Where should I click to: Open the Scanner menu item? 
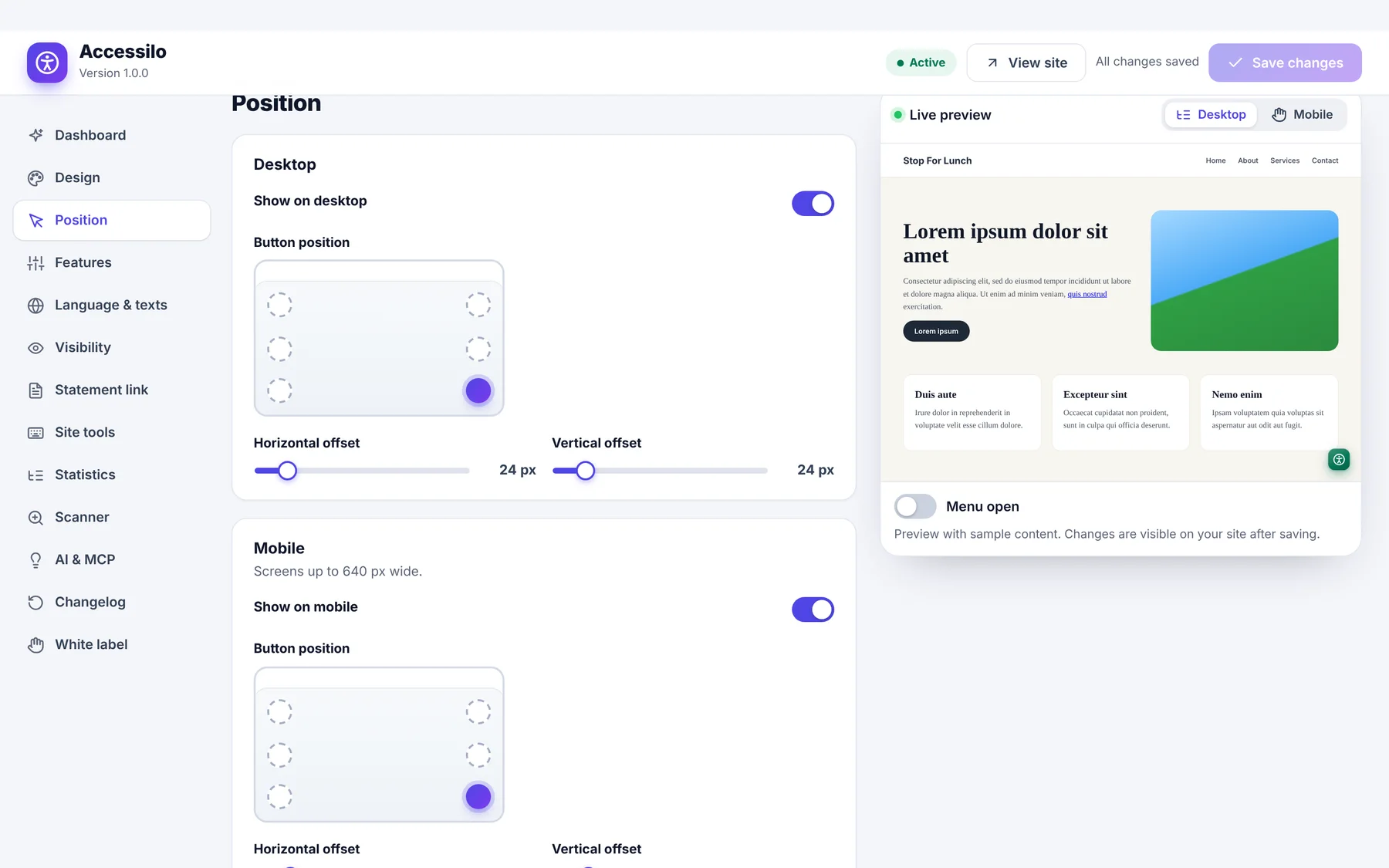pos(112,518)
